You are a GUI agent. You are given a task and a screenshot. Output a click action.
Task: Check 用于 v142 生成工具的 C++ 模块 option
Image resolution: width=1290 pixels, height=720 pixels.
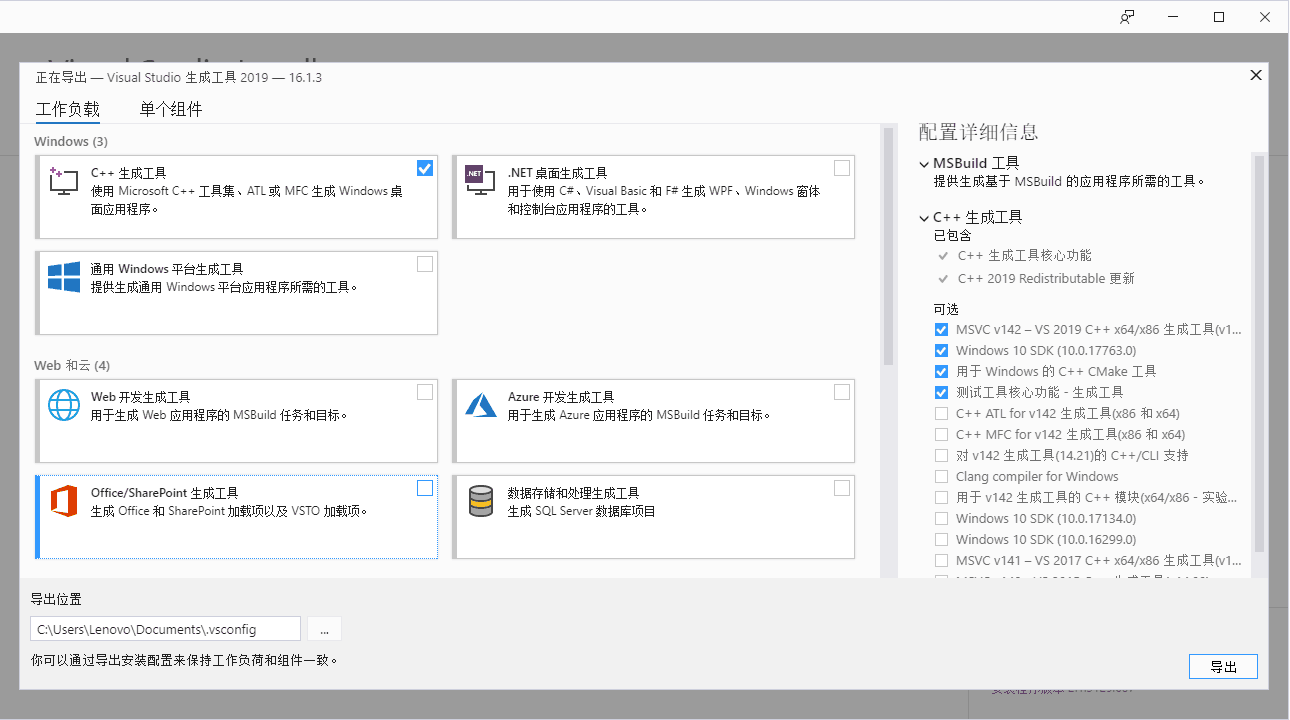(x=941, y=497)
